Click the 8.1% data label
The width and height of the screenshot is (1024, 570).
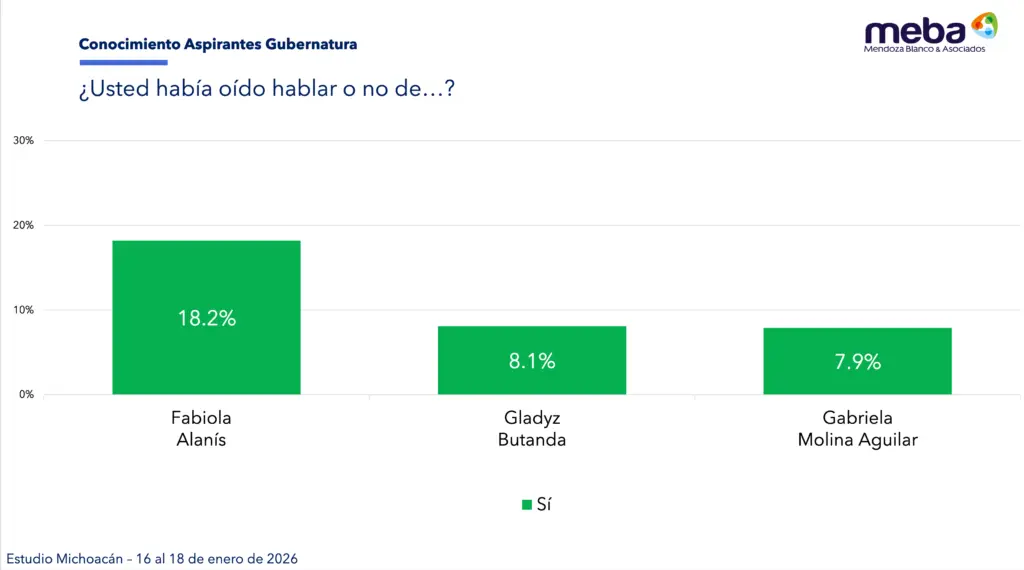point(532,361)
